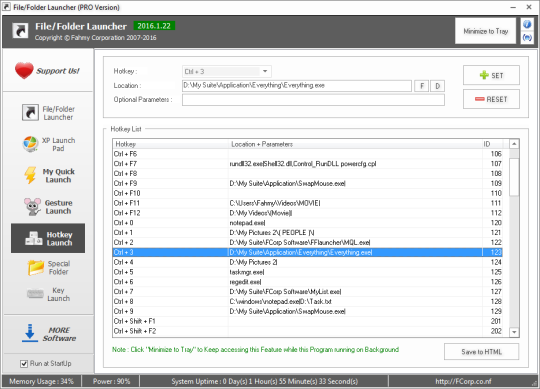Click the 2016.1.22 version badge
The height and width of the screenshot is (389, 540).
[154, 26]
